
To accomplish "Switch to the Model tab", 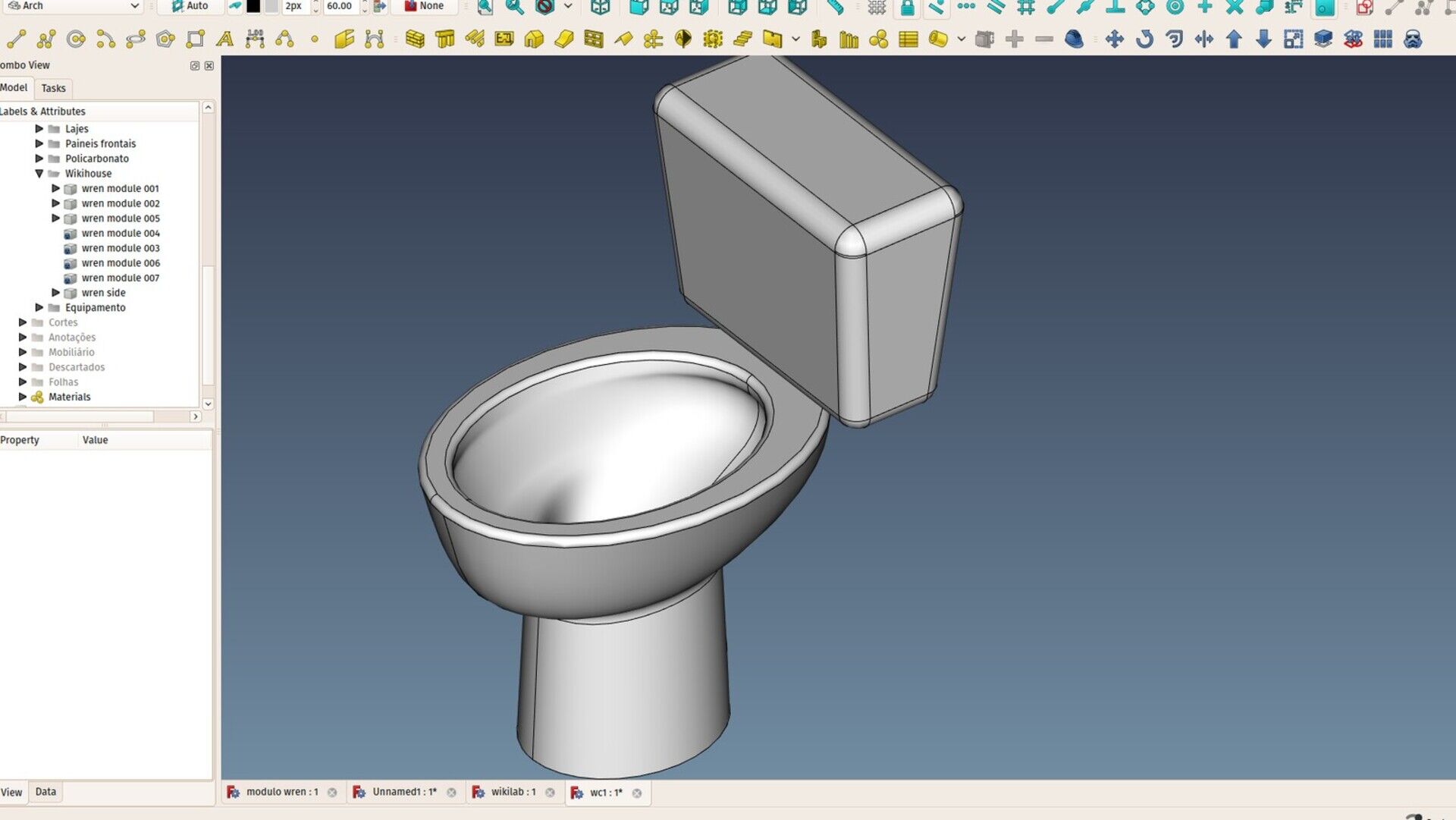I will (14, 87).
